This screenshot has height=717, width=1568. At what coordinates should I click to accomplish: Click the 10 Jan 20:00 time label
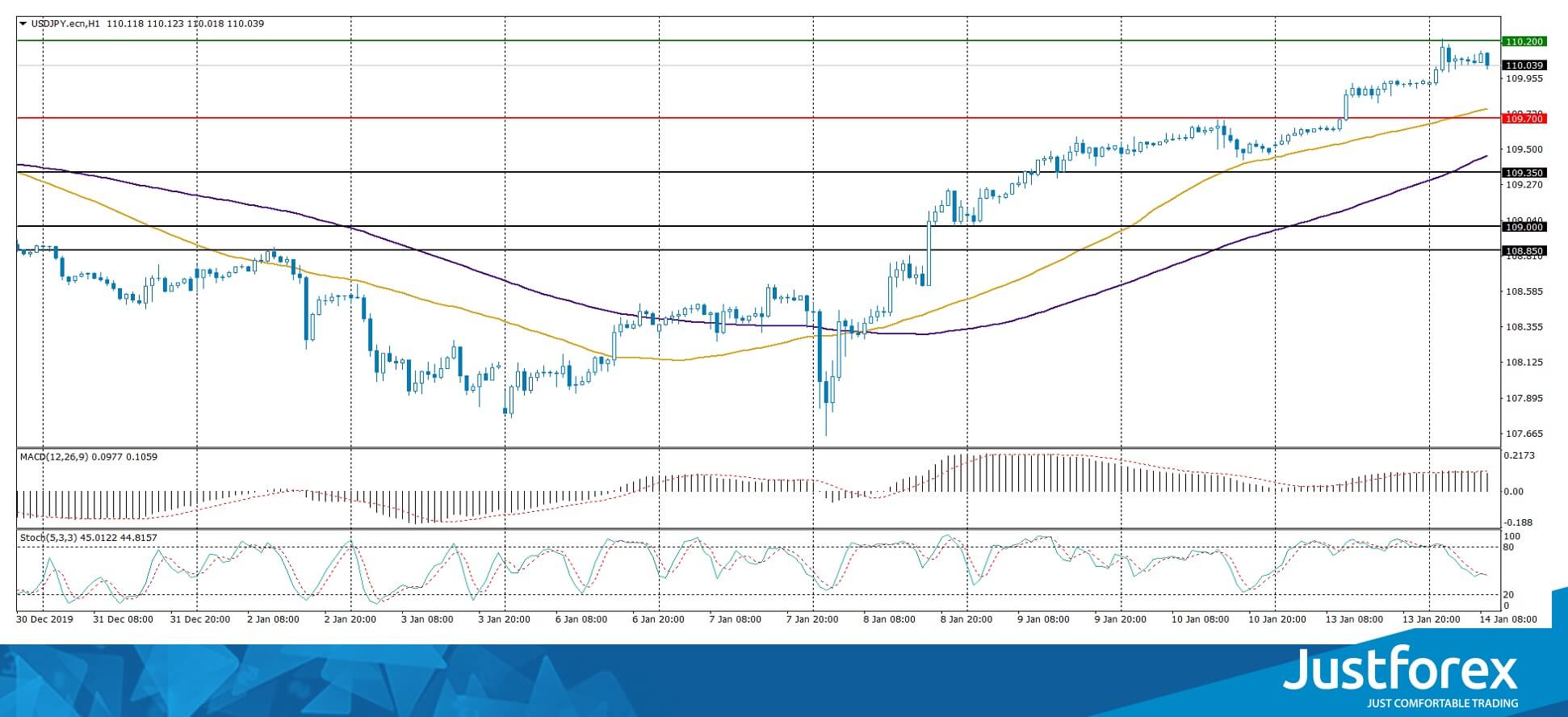coord(1277,620)
